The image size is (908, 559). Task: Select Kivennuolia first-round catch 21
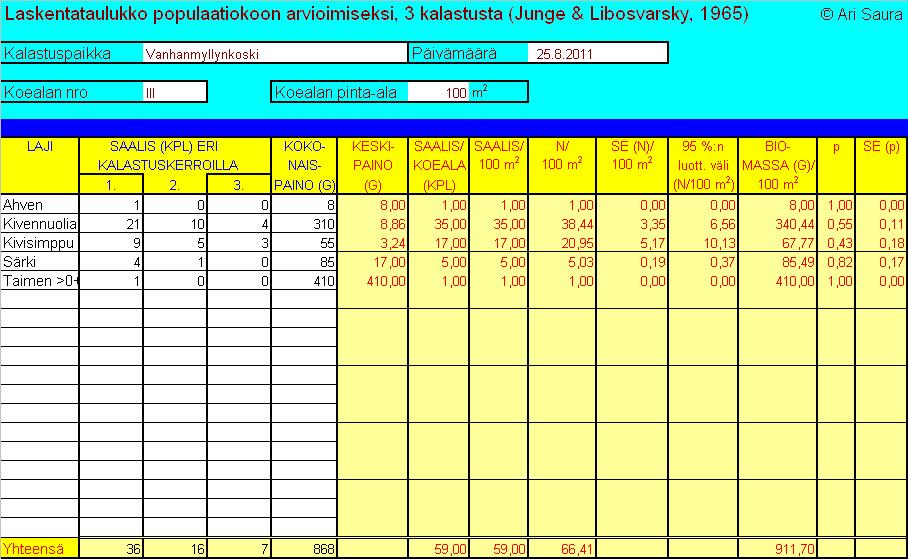coord(111,224)
